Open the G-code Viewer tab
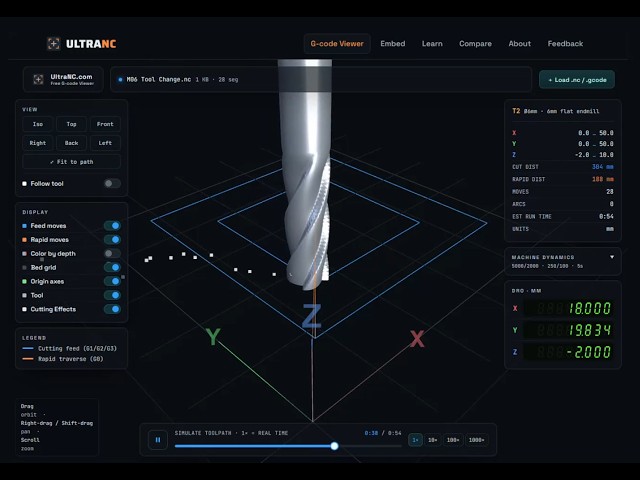Screen dimensions: 640x480 click(x=337, y=44)
